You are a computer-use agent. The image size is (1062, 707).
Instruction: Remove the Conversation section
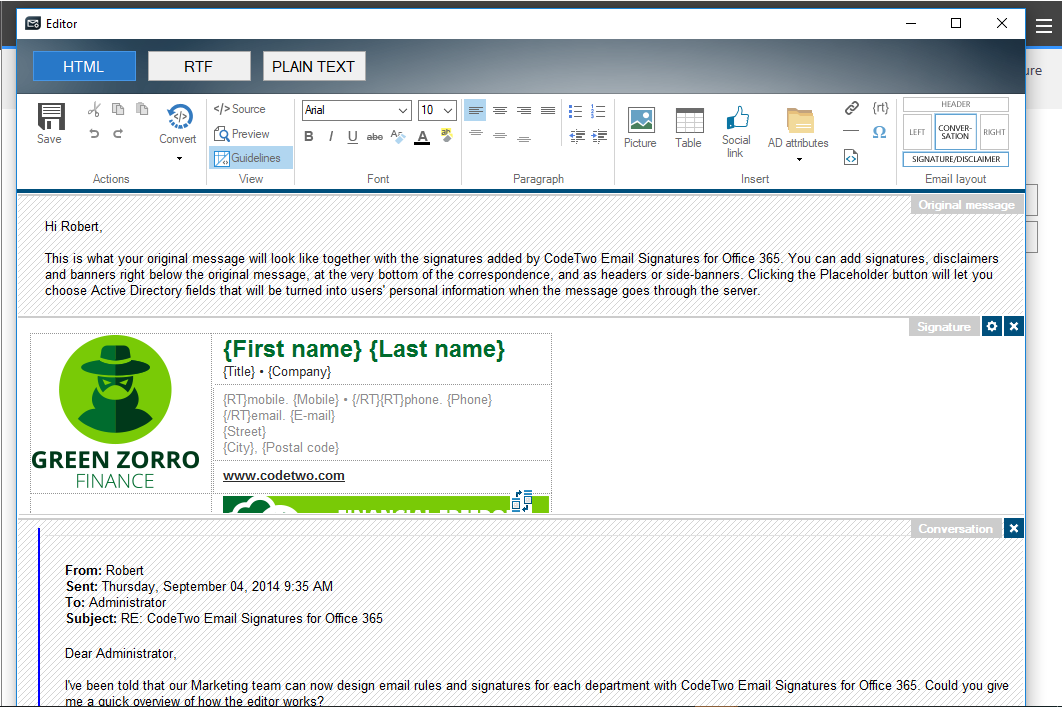coord(1013,528)
